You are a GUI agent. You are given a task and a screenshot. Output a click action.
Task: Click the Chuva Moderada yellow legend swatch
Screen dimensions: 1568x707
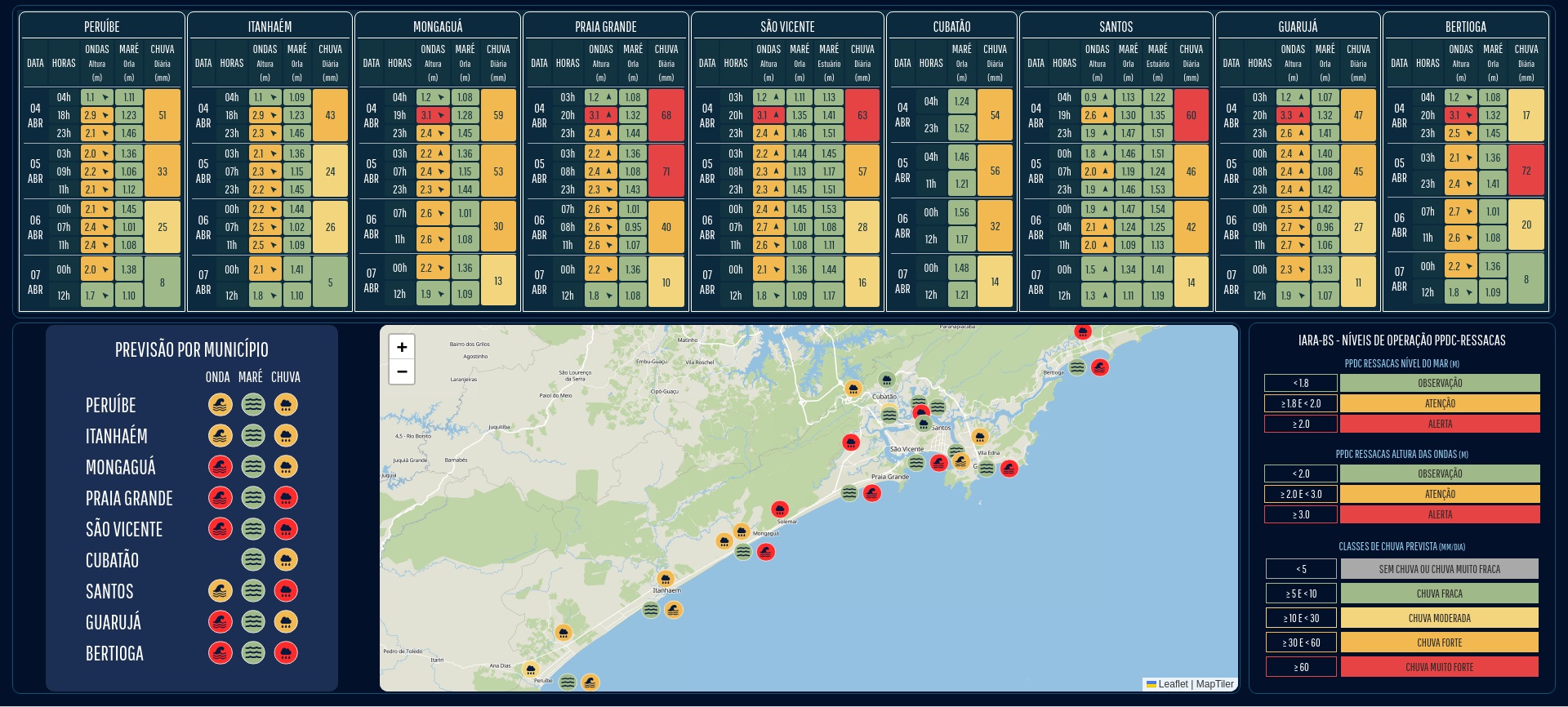tap(1439, 618)
